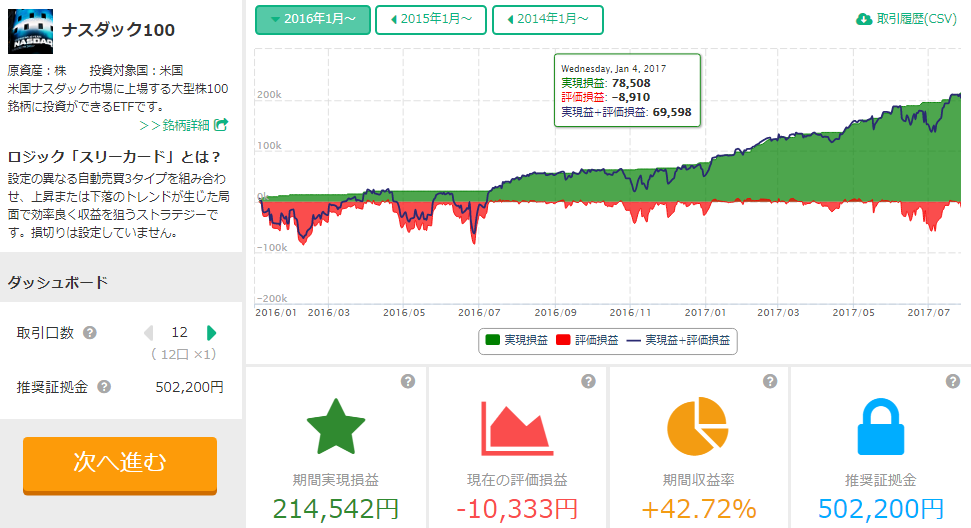Click the green star icon
This screenshot has height=528, width=971.
[336, 428]
